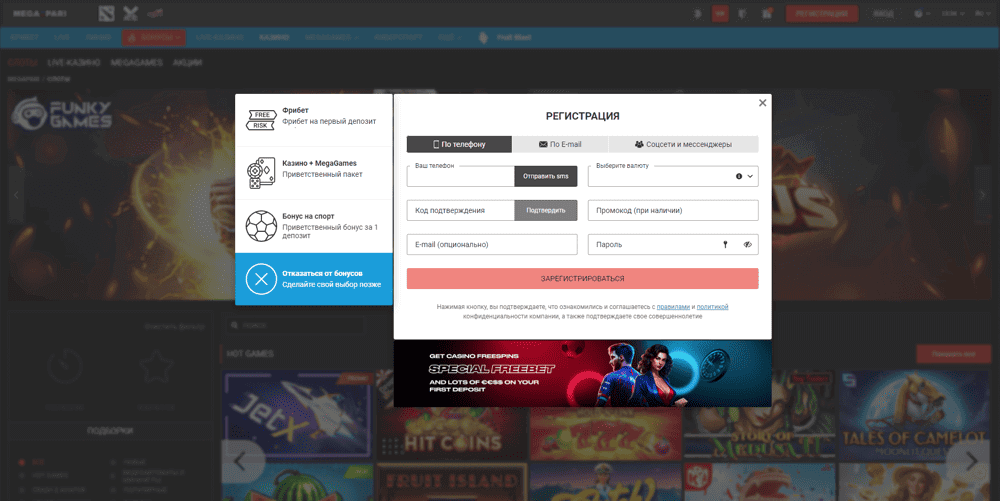Viewport: 1000px width, 501px height.
Task: Open the time zone dropdown in header
Action: pos(953,13)
